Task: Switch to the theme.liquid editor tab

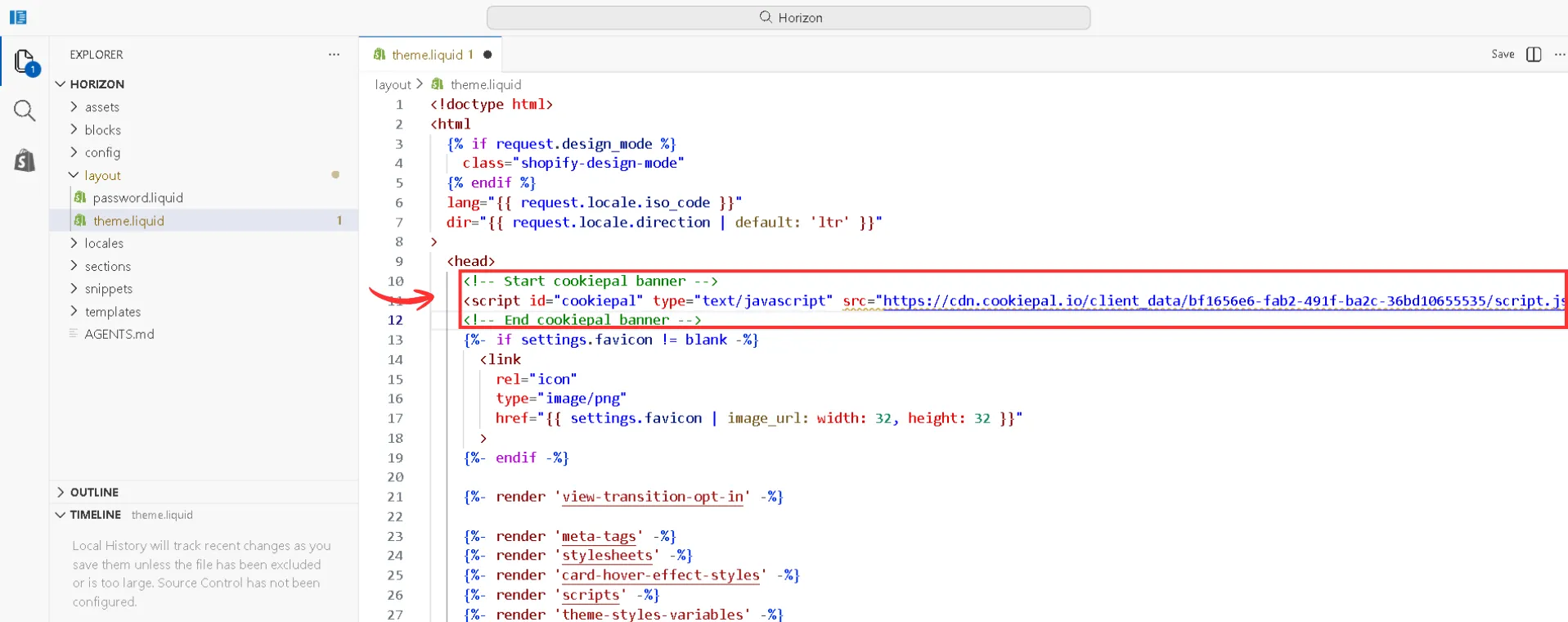Action: point(429,55)
